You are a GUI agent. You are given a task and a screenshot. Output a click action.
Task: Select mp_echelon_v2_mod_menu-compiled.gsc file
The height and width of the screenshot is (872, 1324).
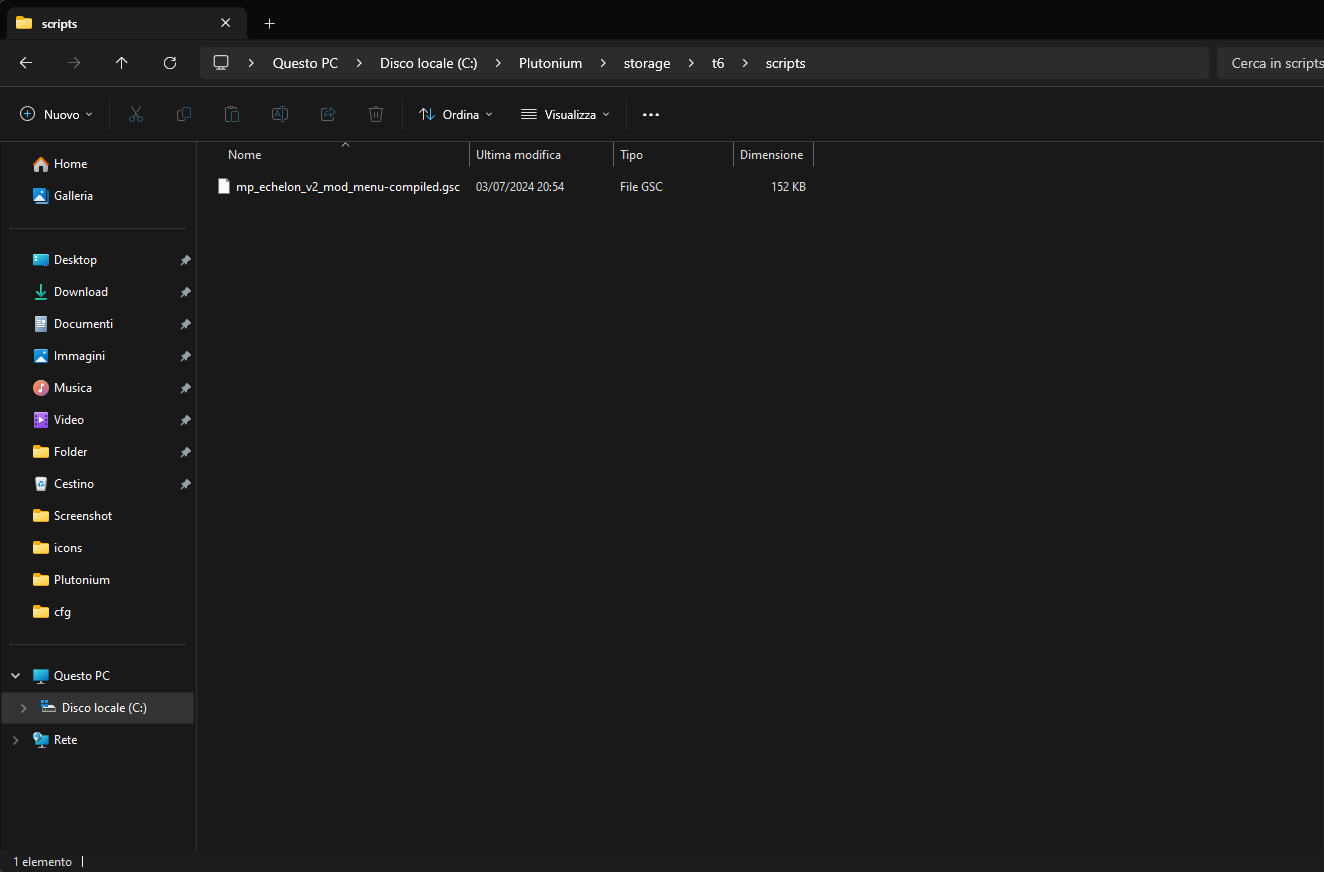pos(347,187)
